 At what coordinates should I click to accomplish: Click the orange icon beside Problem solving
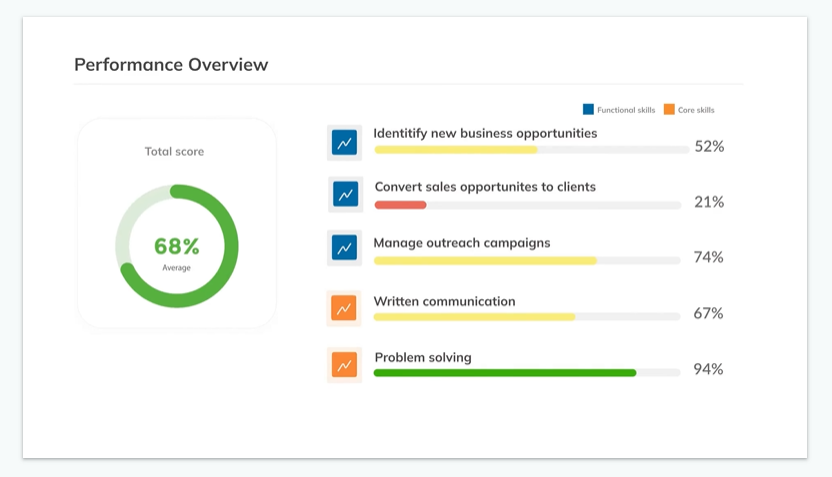(344, 365)
